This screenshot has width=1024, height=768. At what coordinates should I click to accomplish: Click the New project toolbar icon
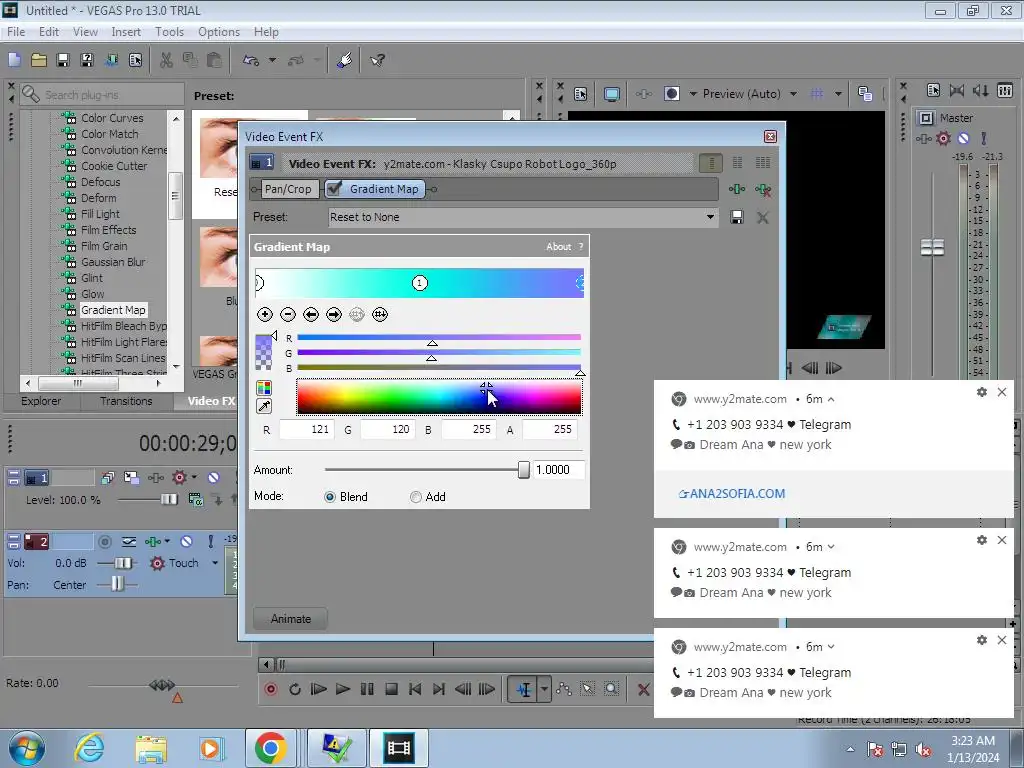pos(14,60)
